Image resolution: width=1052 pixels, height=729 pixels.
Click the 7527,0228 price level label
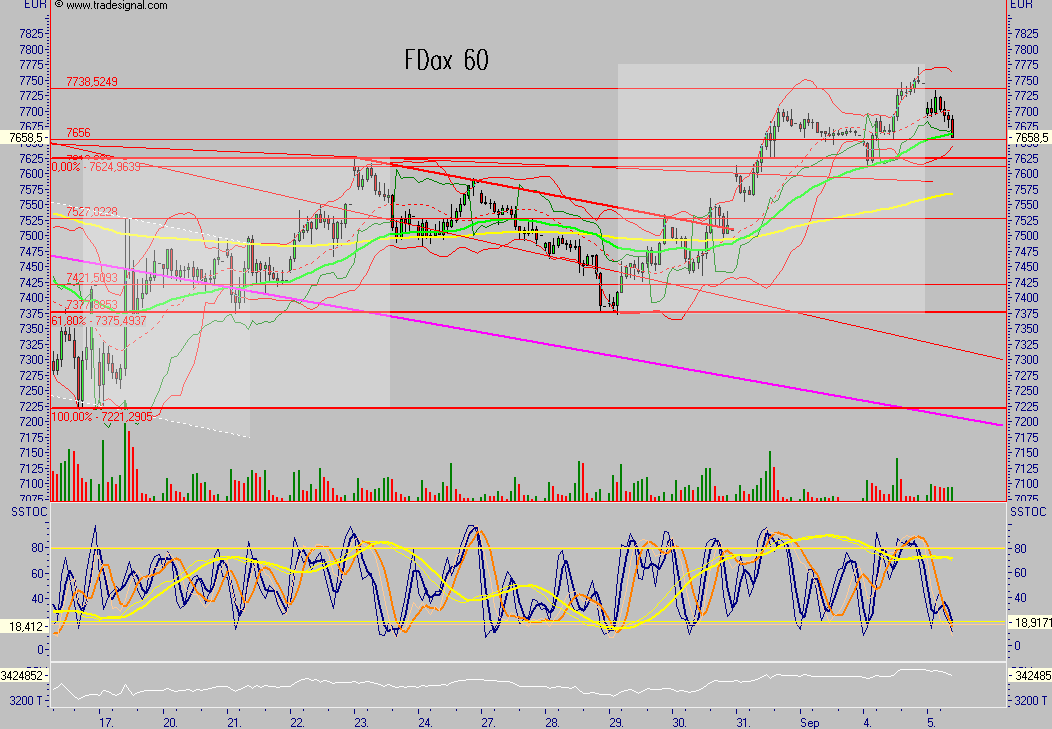pyautogui.click(x=92, y=211)
